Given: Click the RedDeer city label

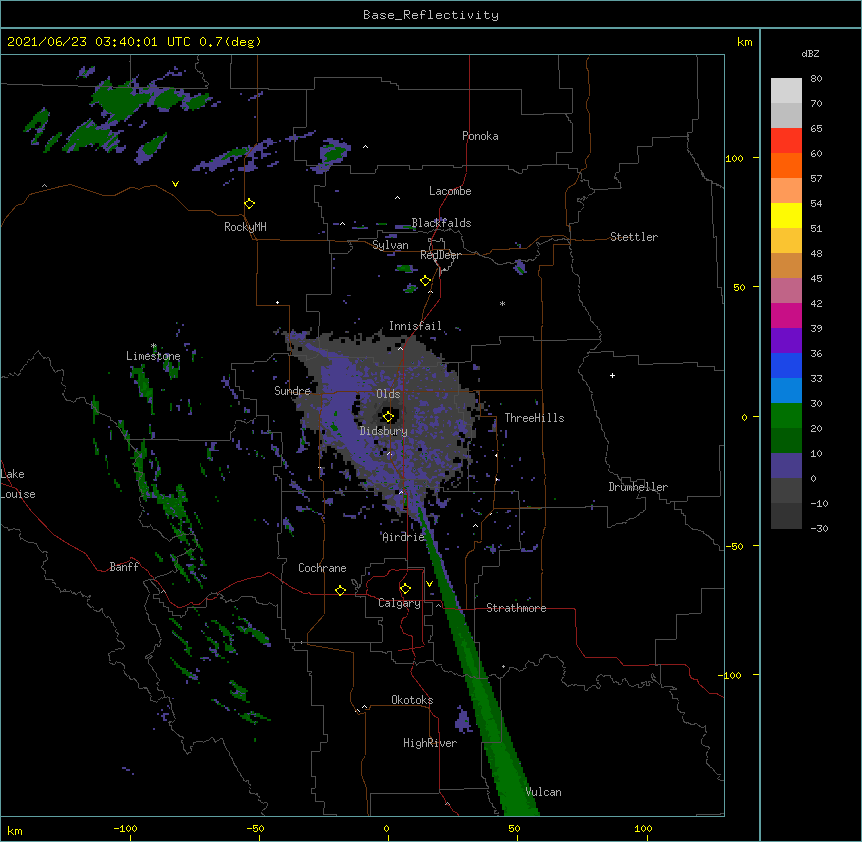Looking at the screenshot, I should [440, 255].
